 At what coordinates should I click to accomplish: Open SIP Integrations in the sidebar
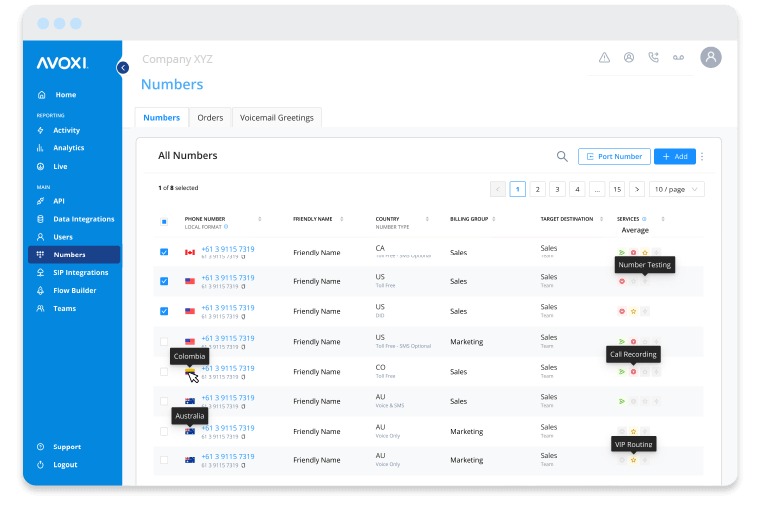pyautogui.click(x=74, y=272)
